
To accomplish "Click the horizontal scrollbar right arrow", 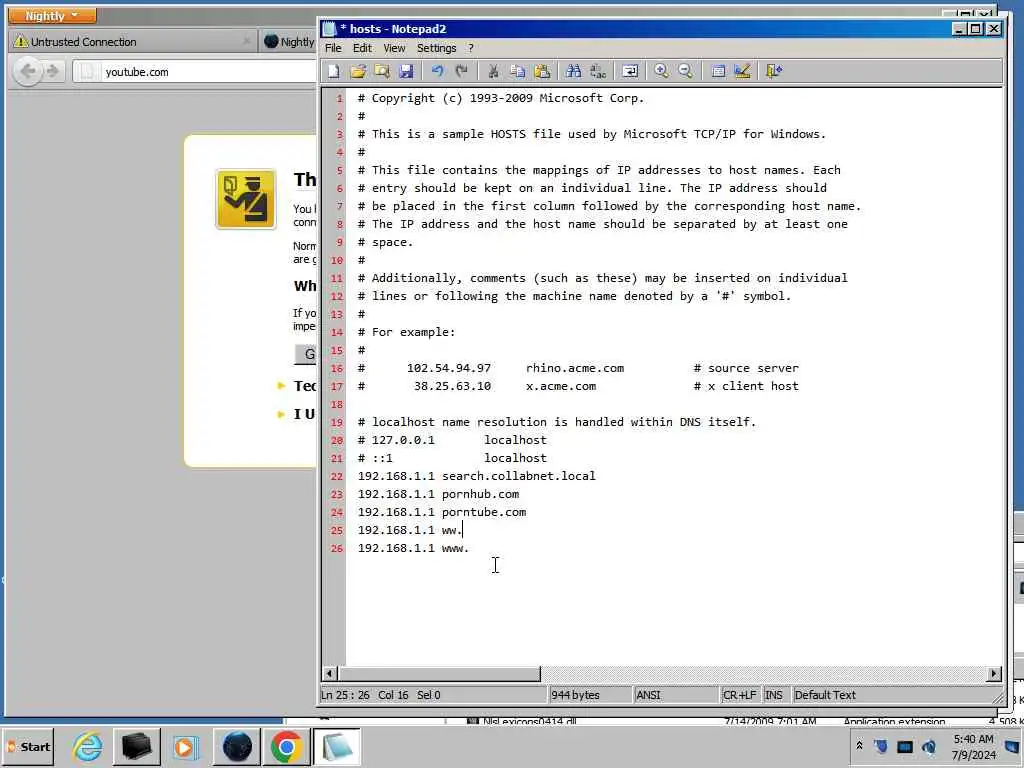I will coord(994,673).
